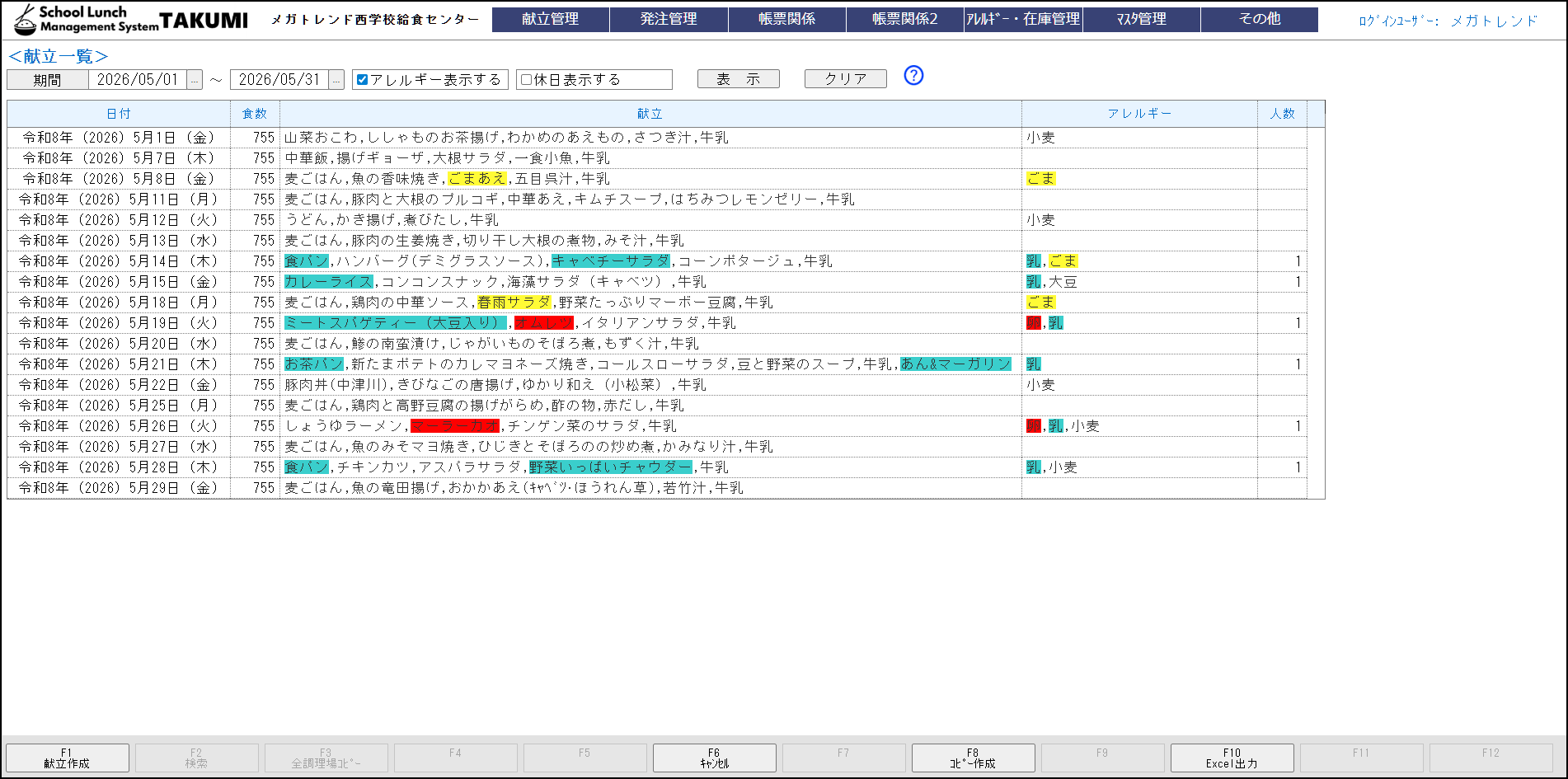This screenshot has height=779, width=1568.
Task: Toggle the アレルギー表示する checkbox
Action: (362, 80)
